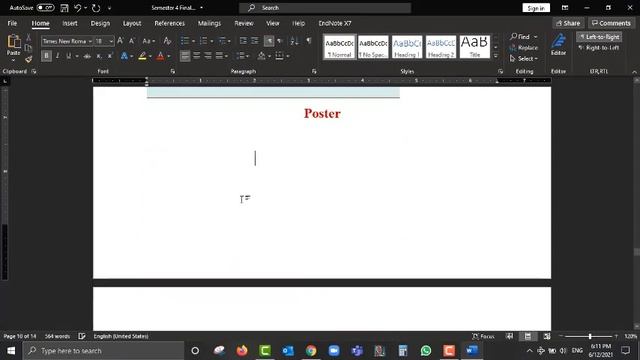640x360 pixels.
Task: Switch to the Layout tab
Action: (x=132, y=23)
